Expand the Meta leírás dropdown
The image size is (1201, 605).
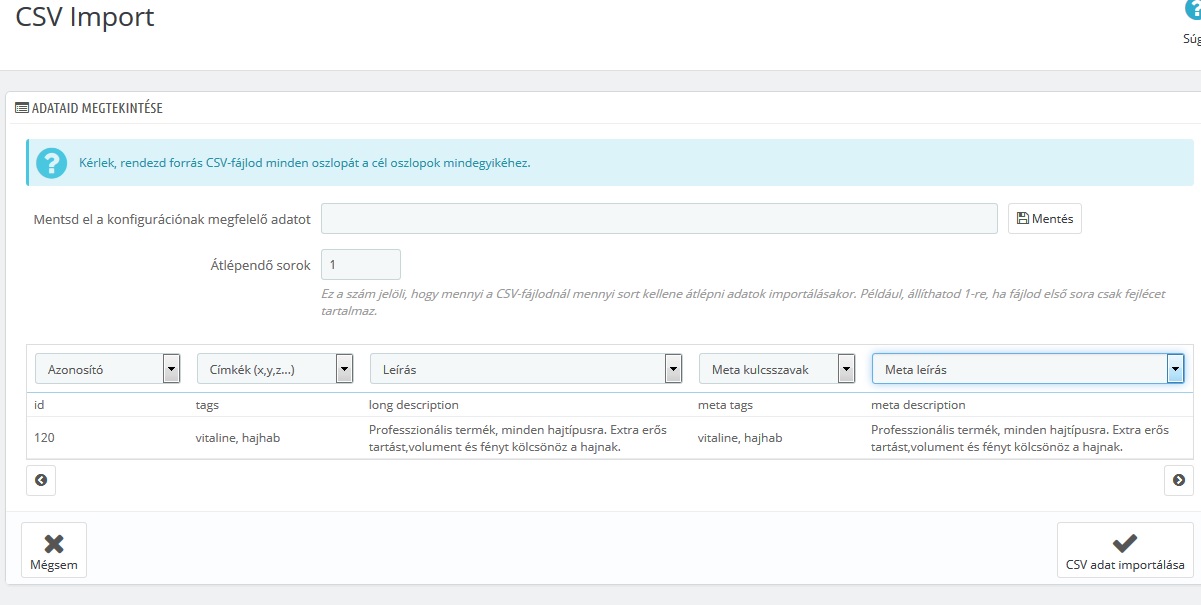[x=1175, y=369]
